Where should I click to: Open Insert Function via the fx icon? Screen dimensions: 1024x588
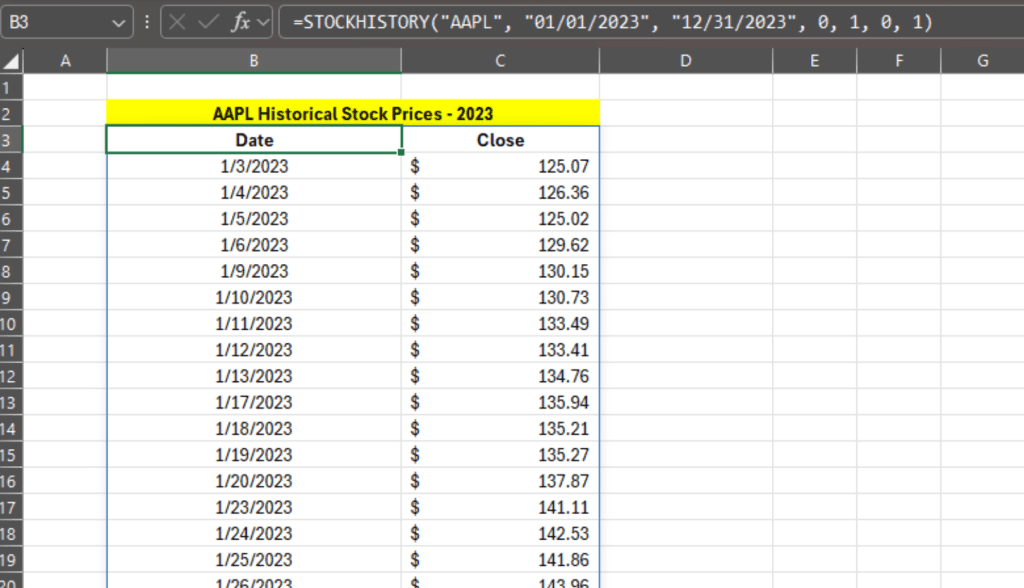click(240, 22)
